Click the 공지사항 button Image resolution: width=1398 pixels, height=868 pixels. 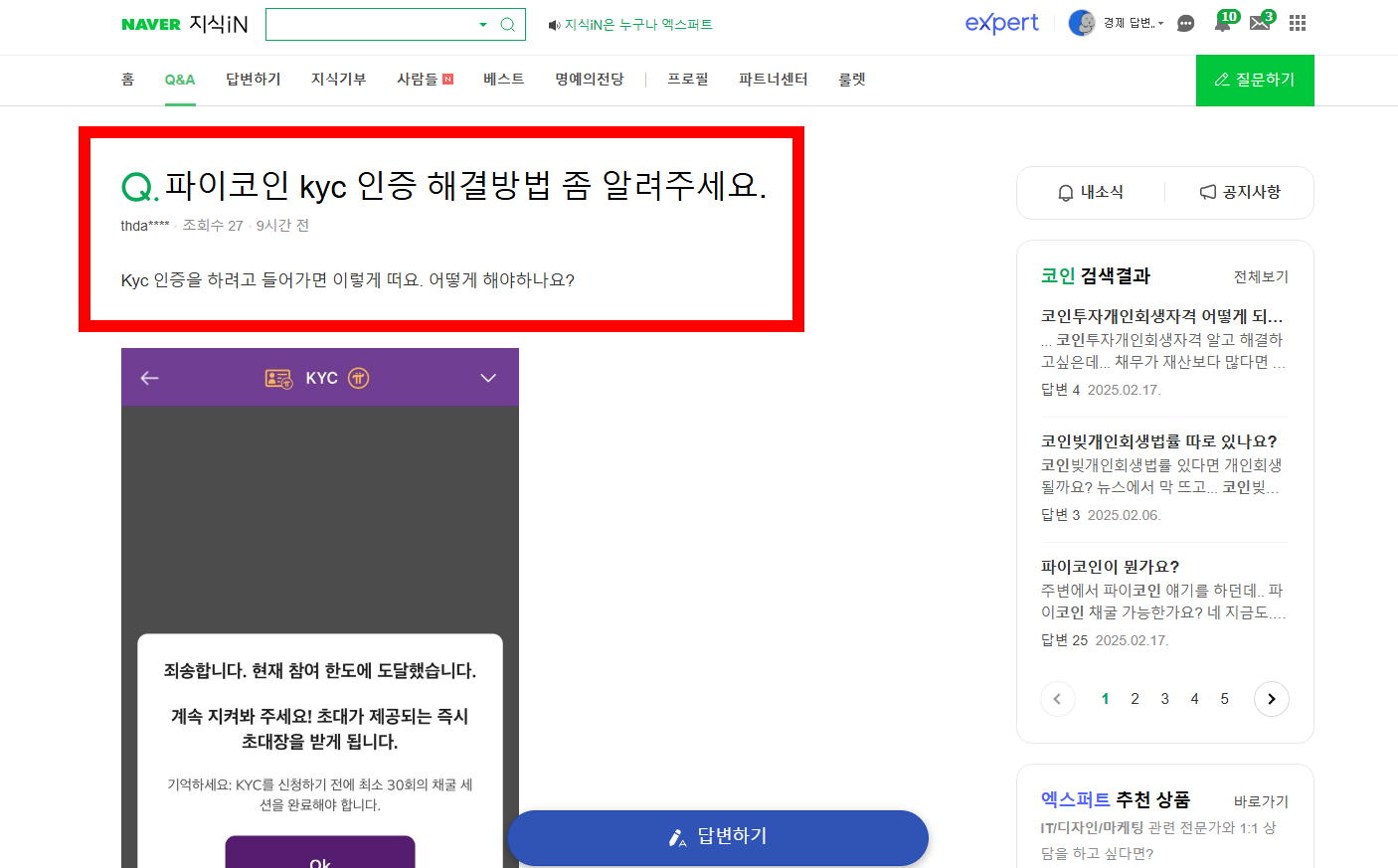coord(1240,192)
